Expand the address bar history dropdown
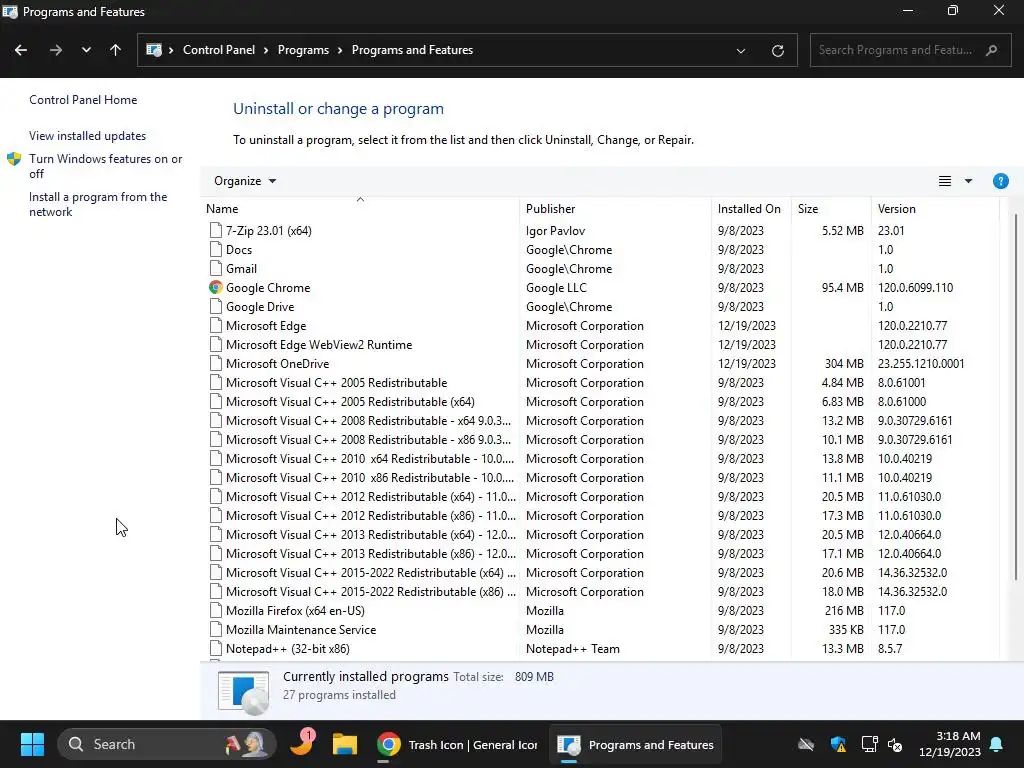 (741, 50)
